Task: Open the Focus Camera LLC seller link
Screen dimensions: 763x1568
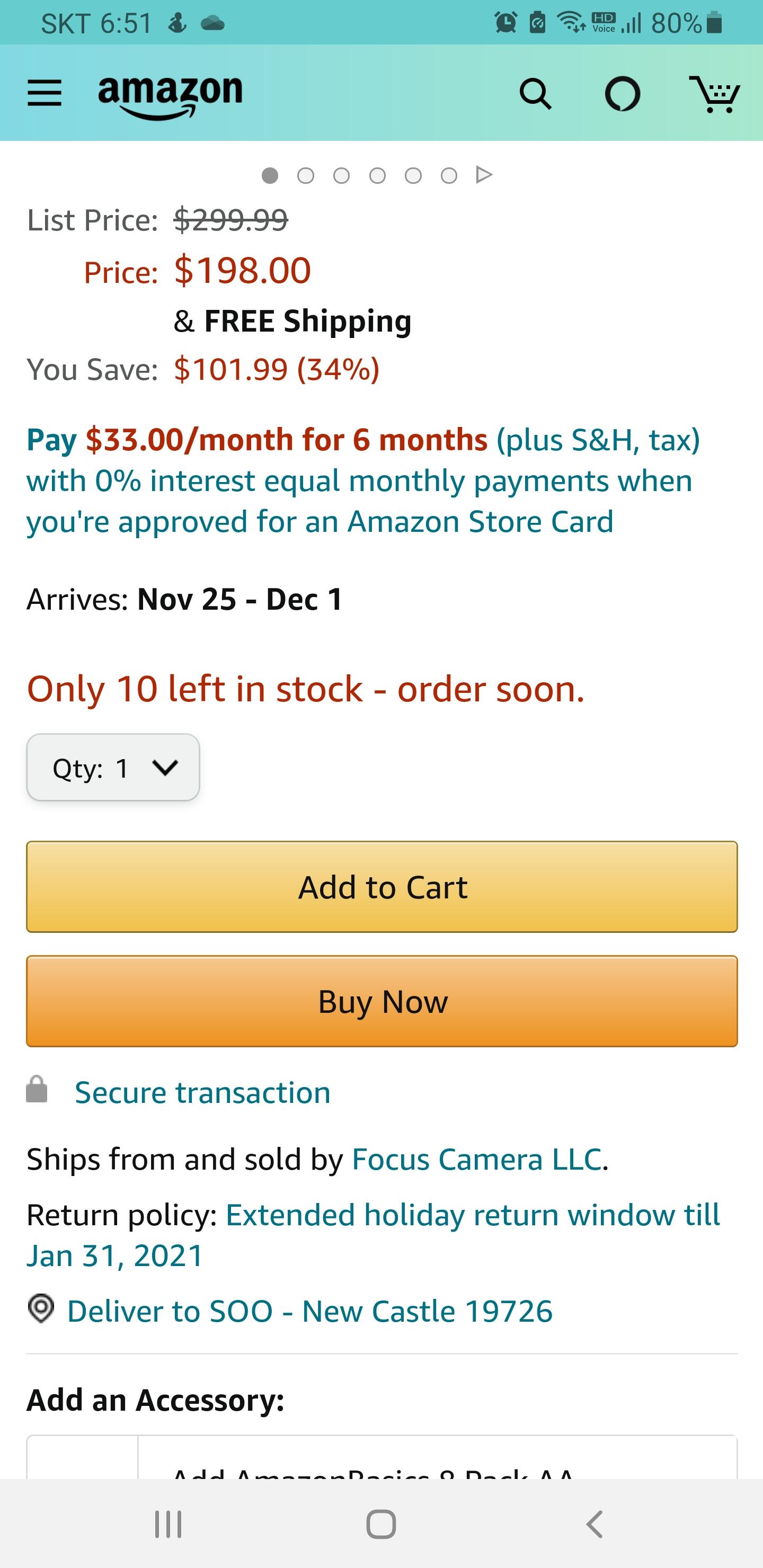Action: [477, 1159]
